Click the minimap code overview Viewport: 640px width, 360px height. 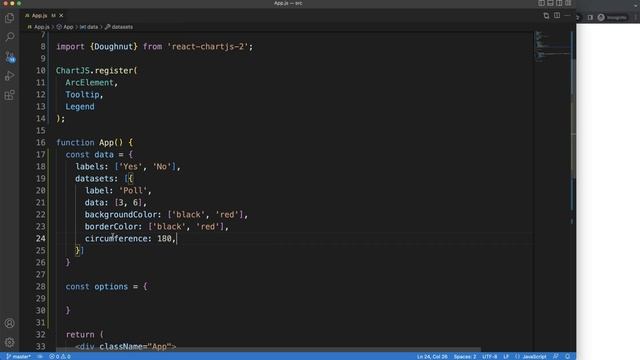[x=552, y=47]
